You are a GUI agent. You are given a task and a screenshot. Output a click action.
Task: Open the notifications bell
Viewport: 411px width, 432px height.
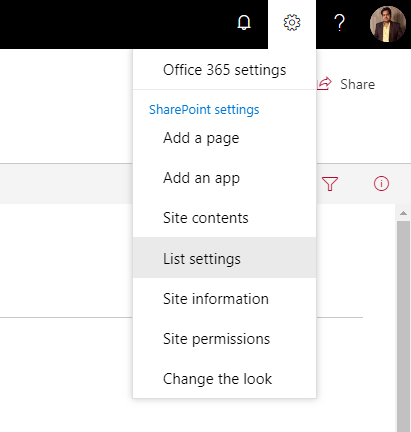[x=244, y=23]
